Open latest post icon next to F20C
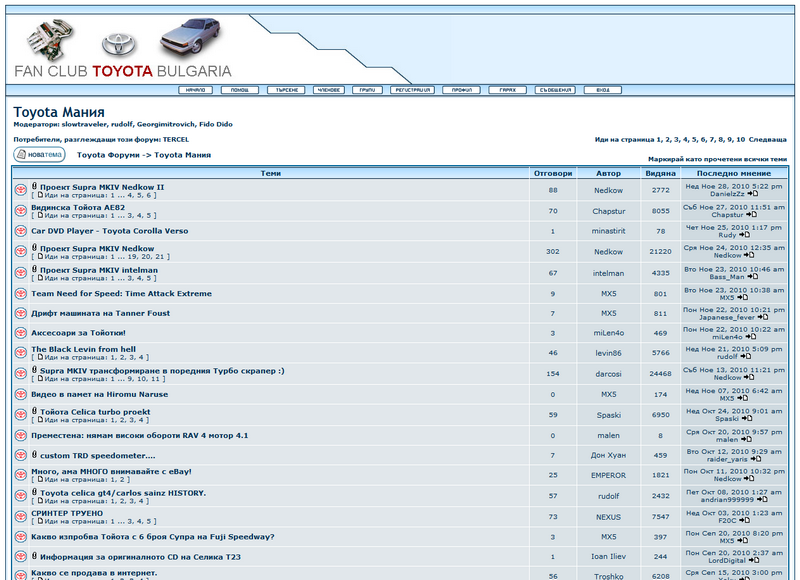 (744, 520)
